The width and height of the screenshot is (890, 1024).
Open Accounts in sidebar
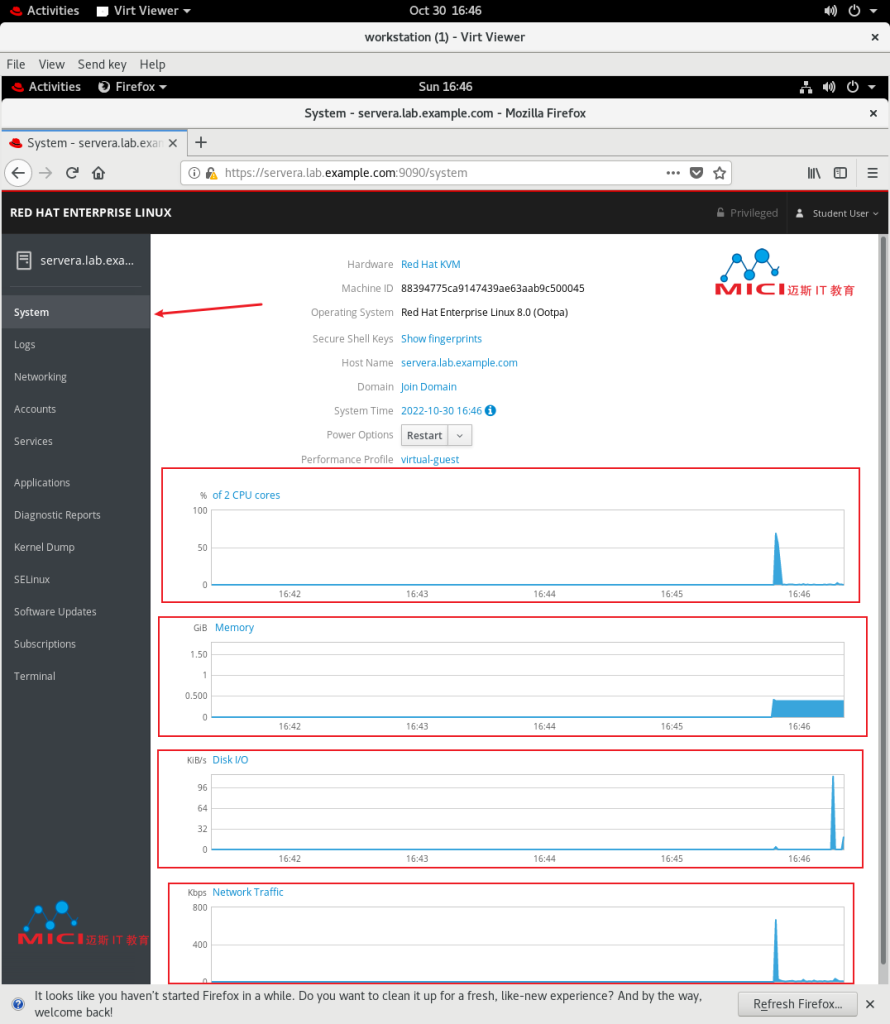point(76,409)
